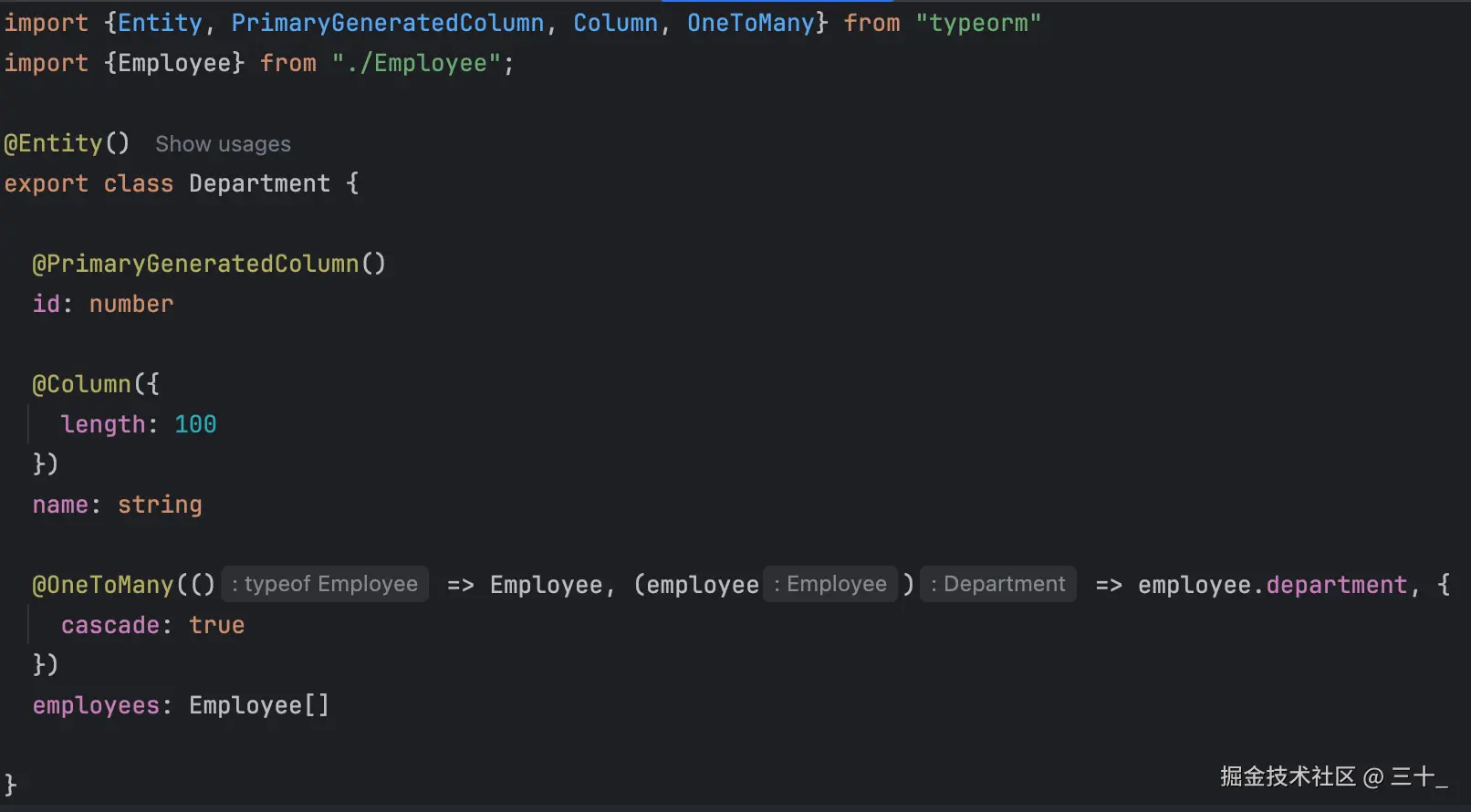The image size is (1471, 812).
Task: Click the @Column decorator
Action: (82, 384)
